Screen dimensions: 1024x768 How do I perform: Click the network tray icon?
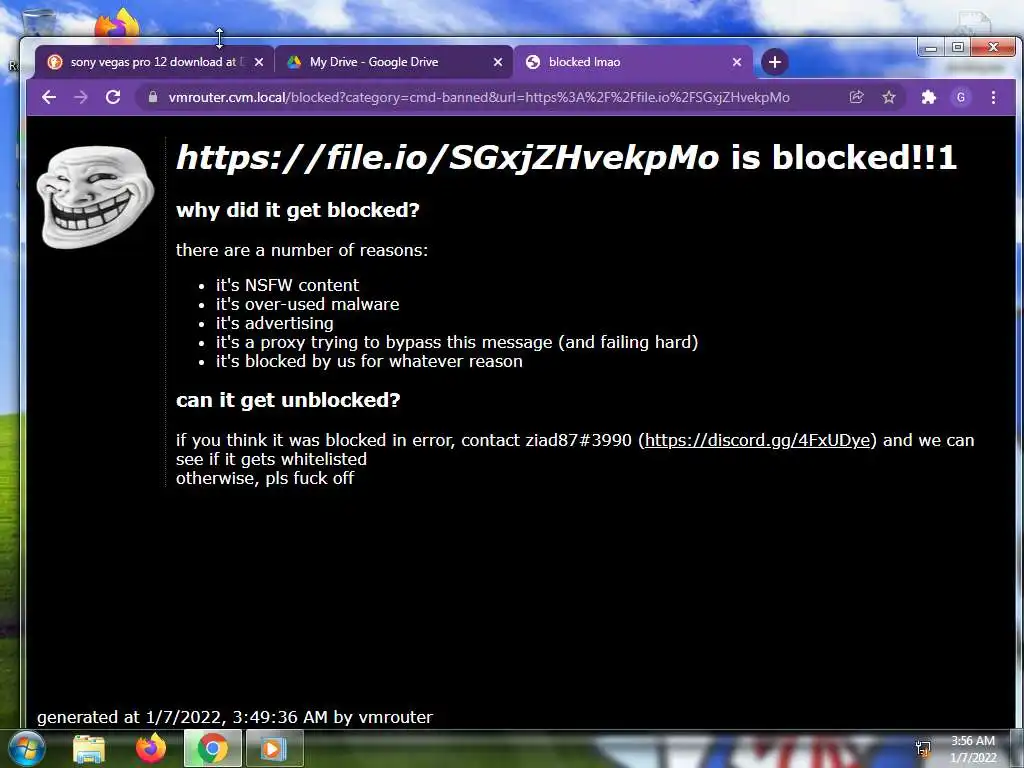pos(923,748)
